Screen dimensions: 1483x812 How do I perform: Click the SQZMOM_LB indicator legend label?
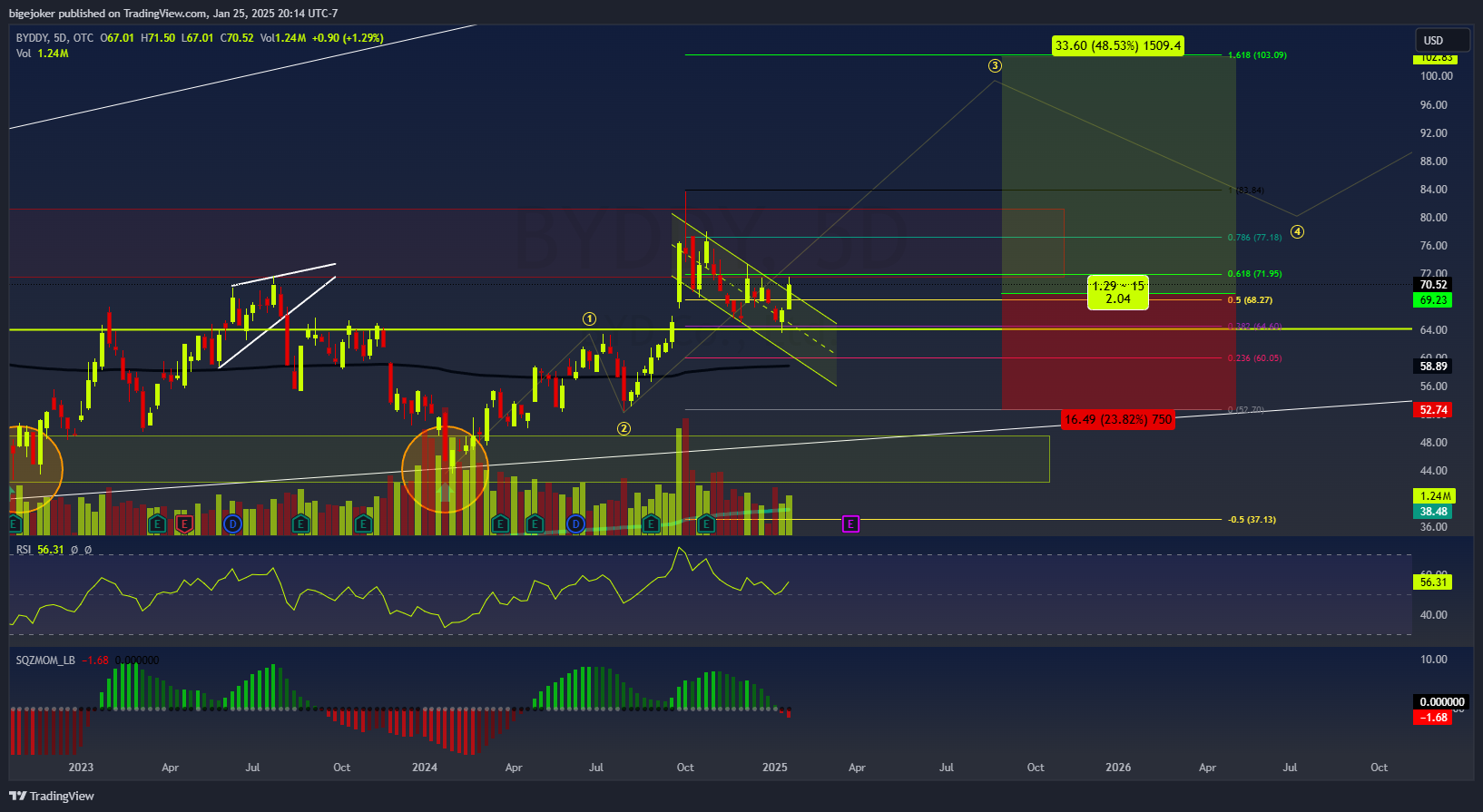tap(45, 660)
